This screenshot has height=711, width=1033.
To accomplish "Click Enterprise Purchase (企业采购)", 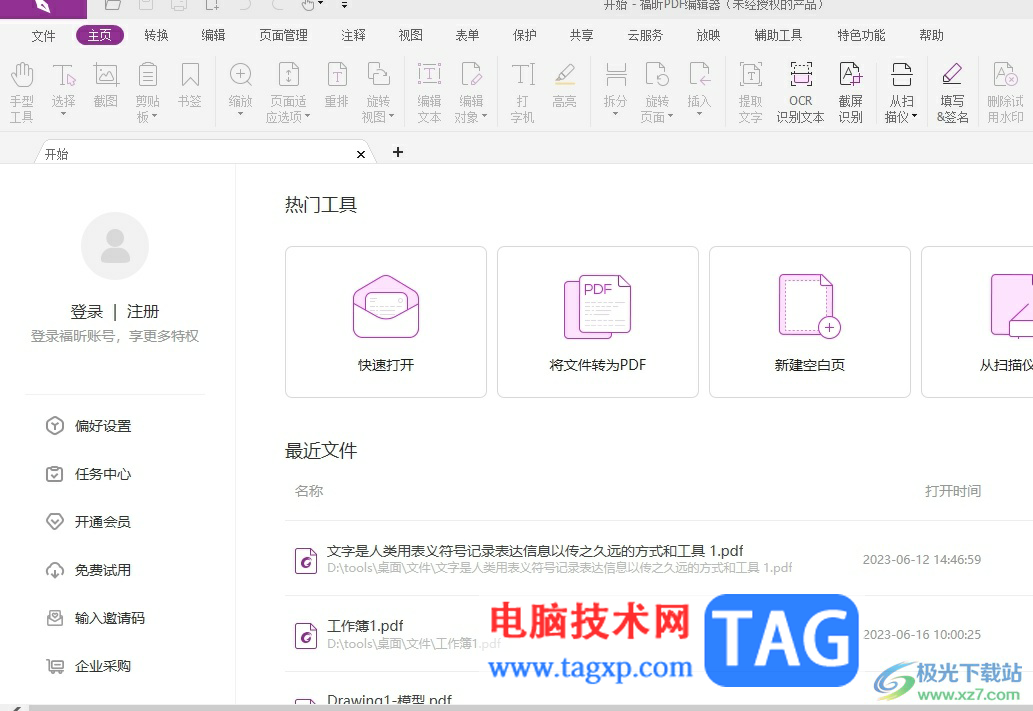I will (x=88, y=666).
